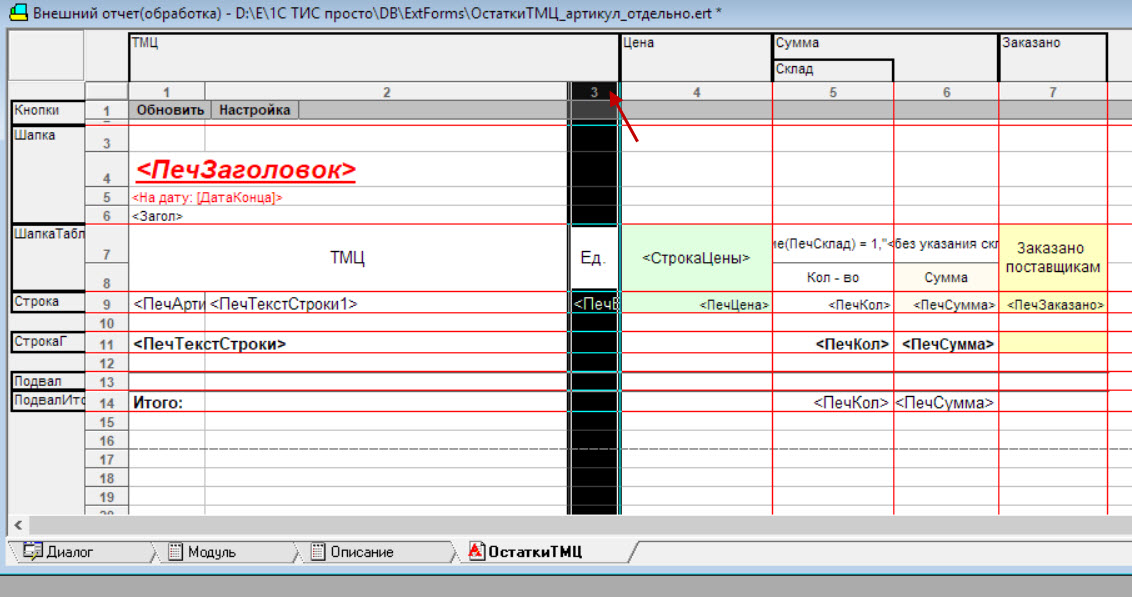The width and height of the screenshot is (1132, 597).
Task: Click the Заказано vertical section header
Action: (x=1053, y=57)
